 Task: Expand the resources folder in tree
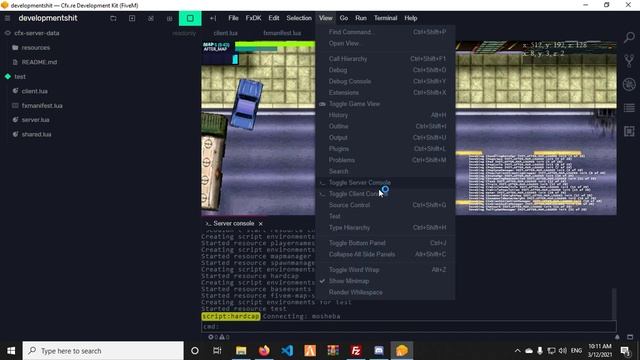point(36,48)
